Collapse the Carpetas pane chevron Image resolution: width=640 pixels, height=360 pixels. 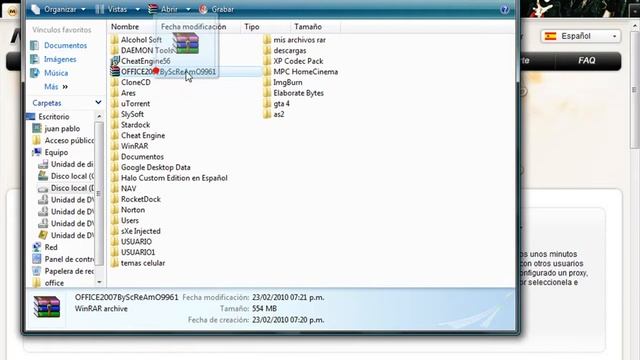tap(98, 102)
